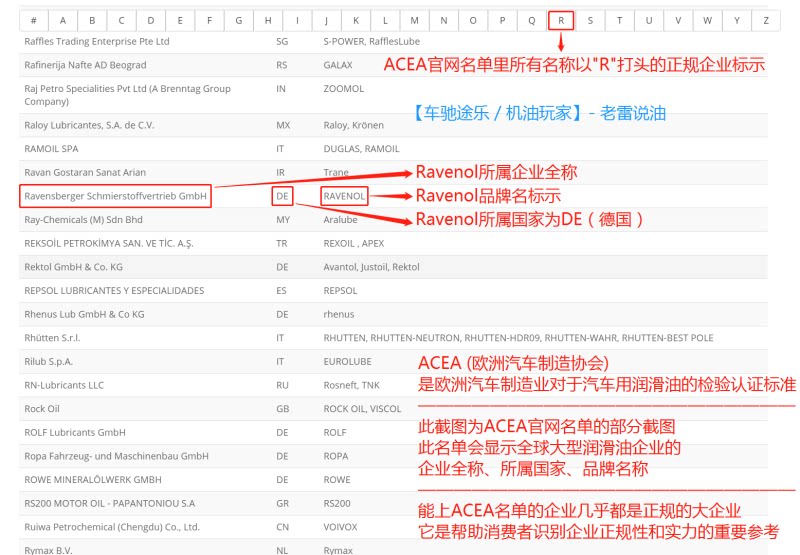800x555 pixels.
Task: Click Rilub S.p.A. company name
Action: click(48, 362)
